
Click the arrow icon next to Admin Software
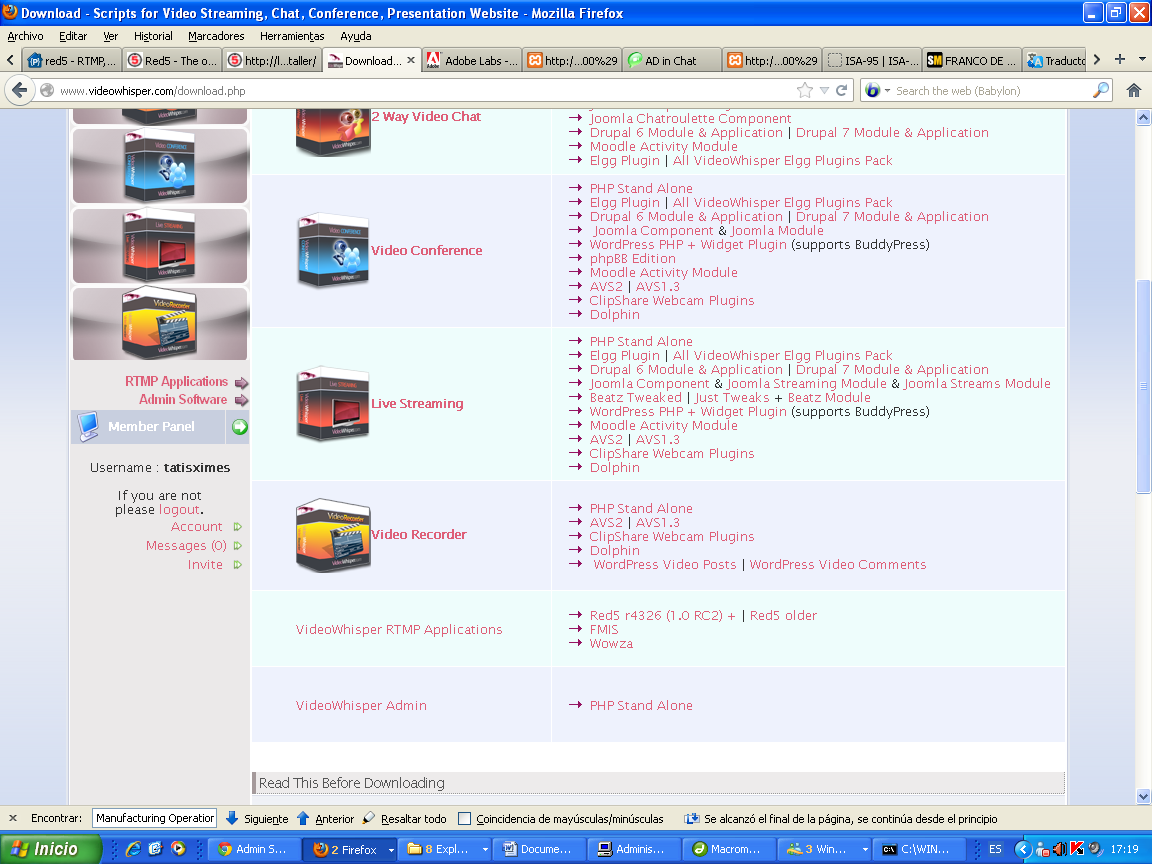241,400
